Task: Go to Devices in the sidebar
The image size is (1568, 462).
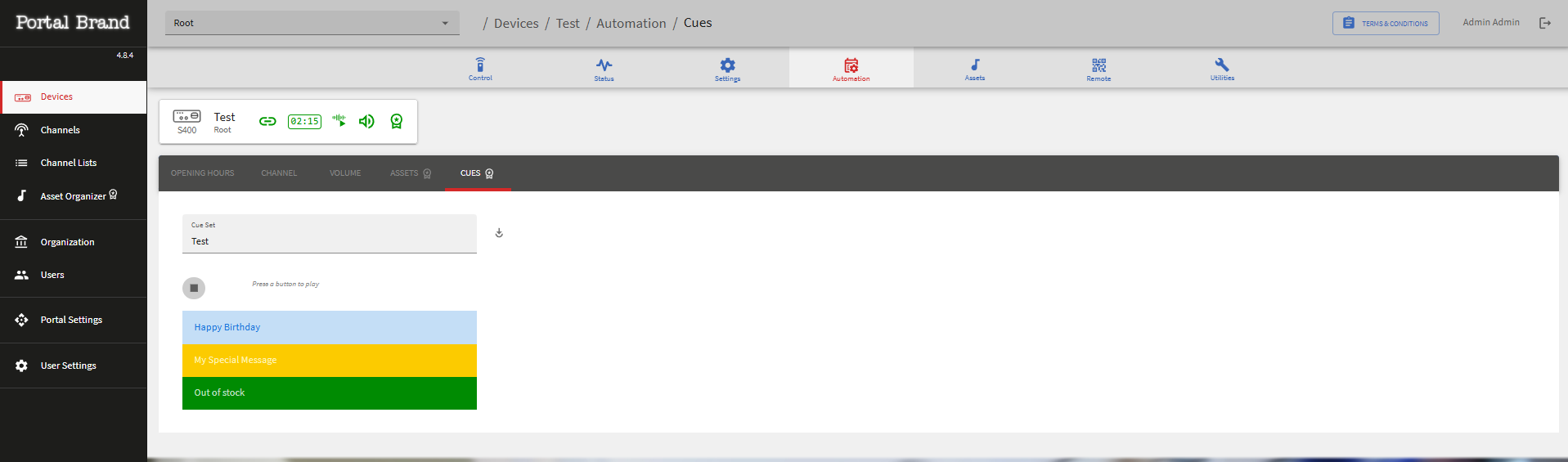Action: point(74,96)
